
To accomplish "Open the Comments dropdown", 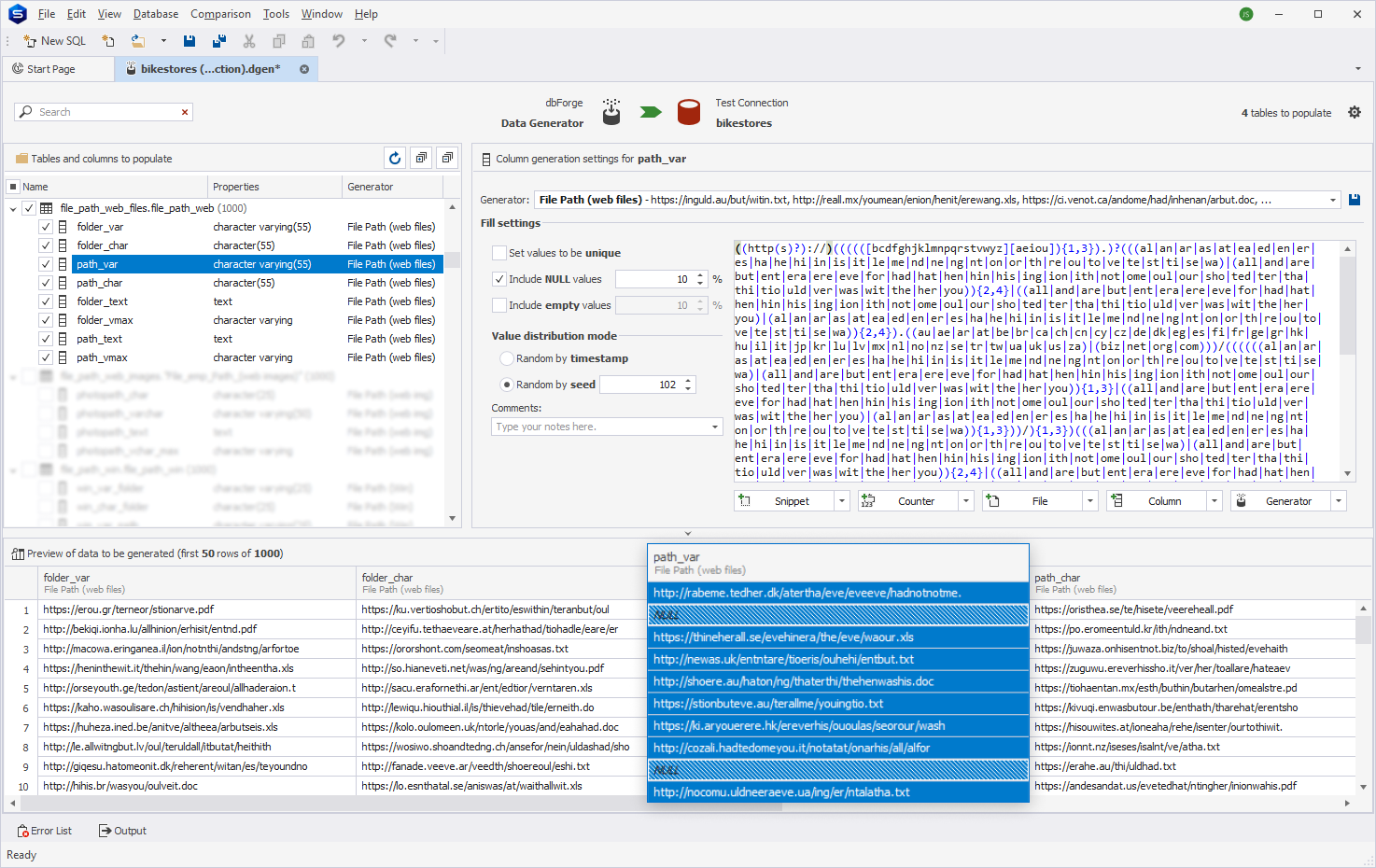I will pos(715,427).
